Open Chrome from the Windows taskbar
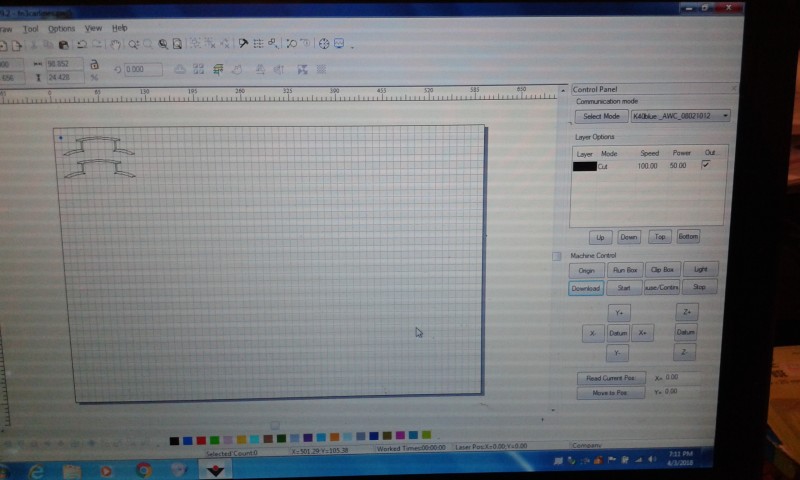The image size is (800, 480). [143, 469]
